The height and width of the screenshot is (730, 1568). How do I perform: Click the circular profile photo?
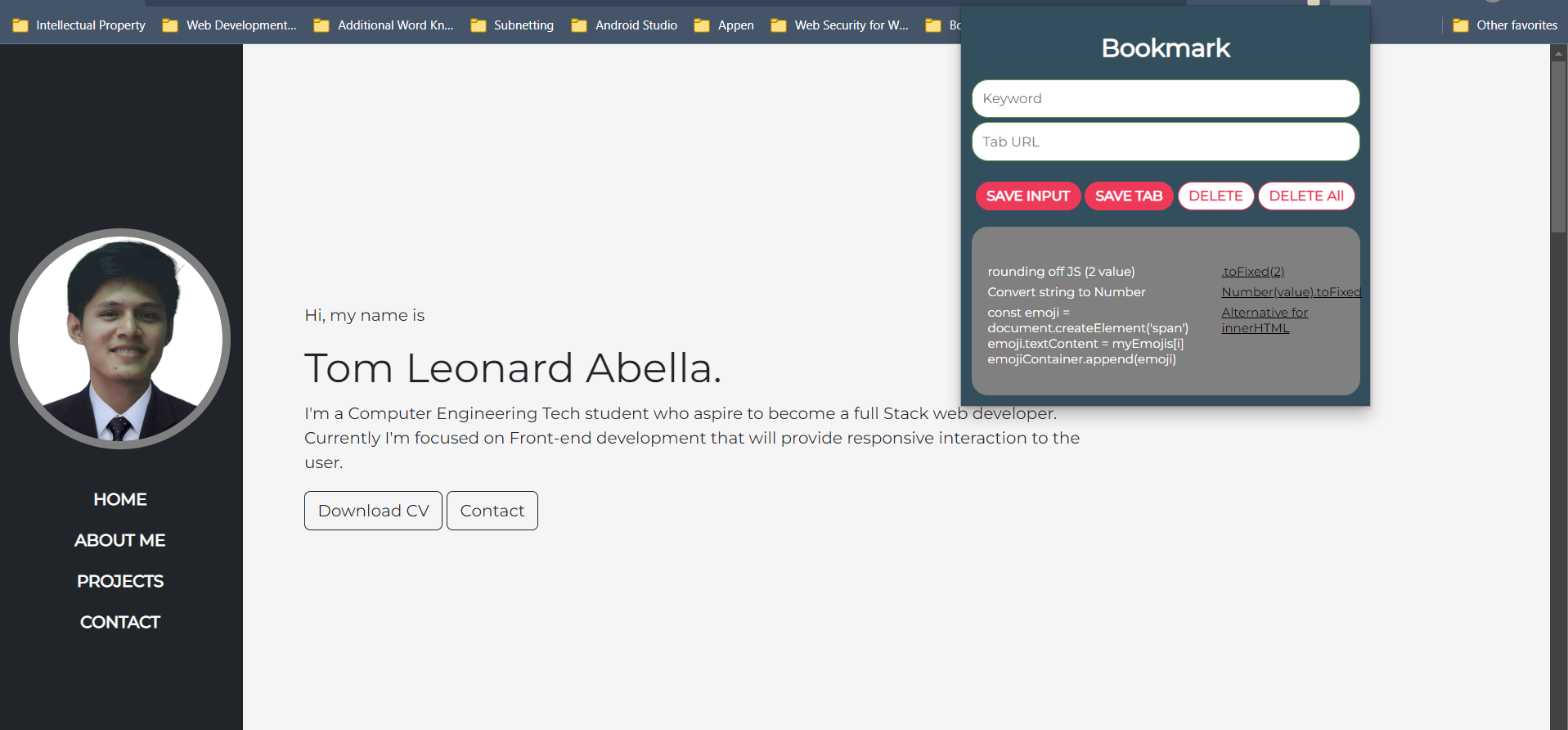pyautogui.click(x=120, y=339)
